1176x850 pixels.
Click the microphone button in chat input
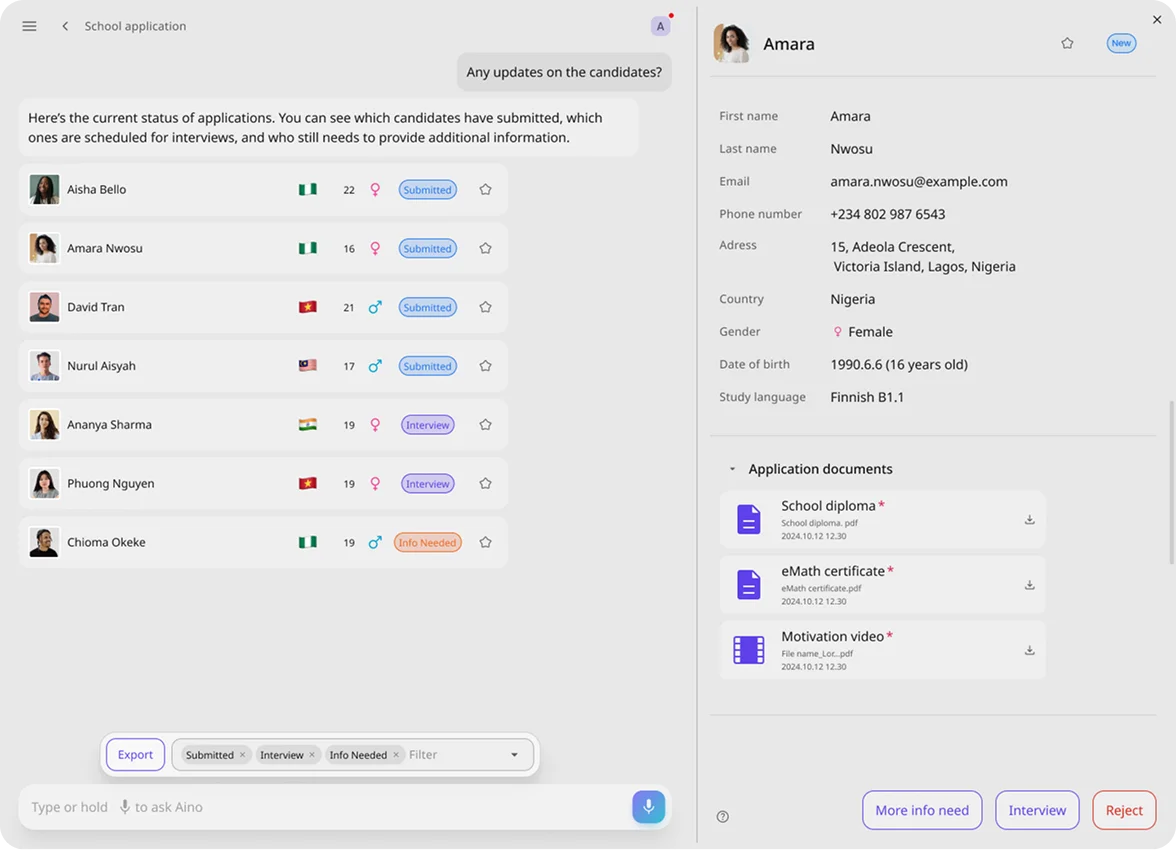click(x=648, y=807)
